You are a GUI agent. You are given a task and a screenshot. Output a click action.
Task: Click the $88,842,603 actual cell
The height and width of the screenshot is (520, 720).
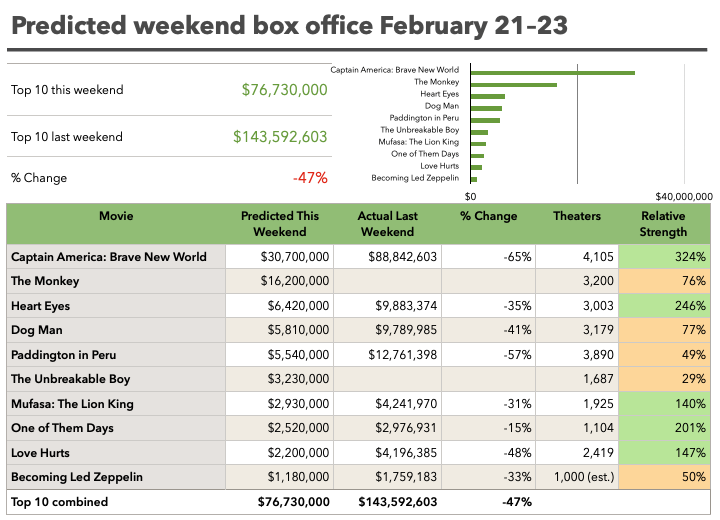pos(388,257)
